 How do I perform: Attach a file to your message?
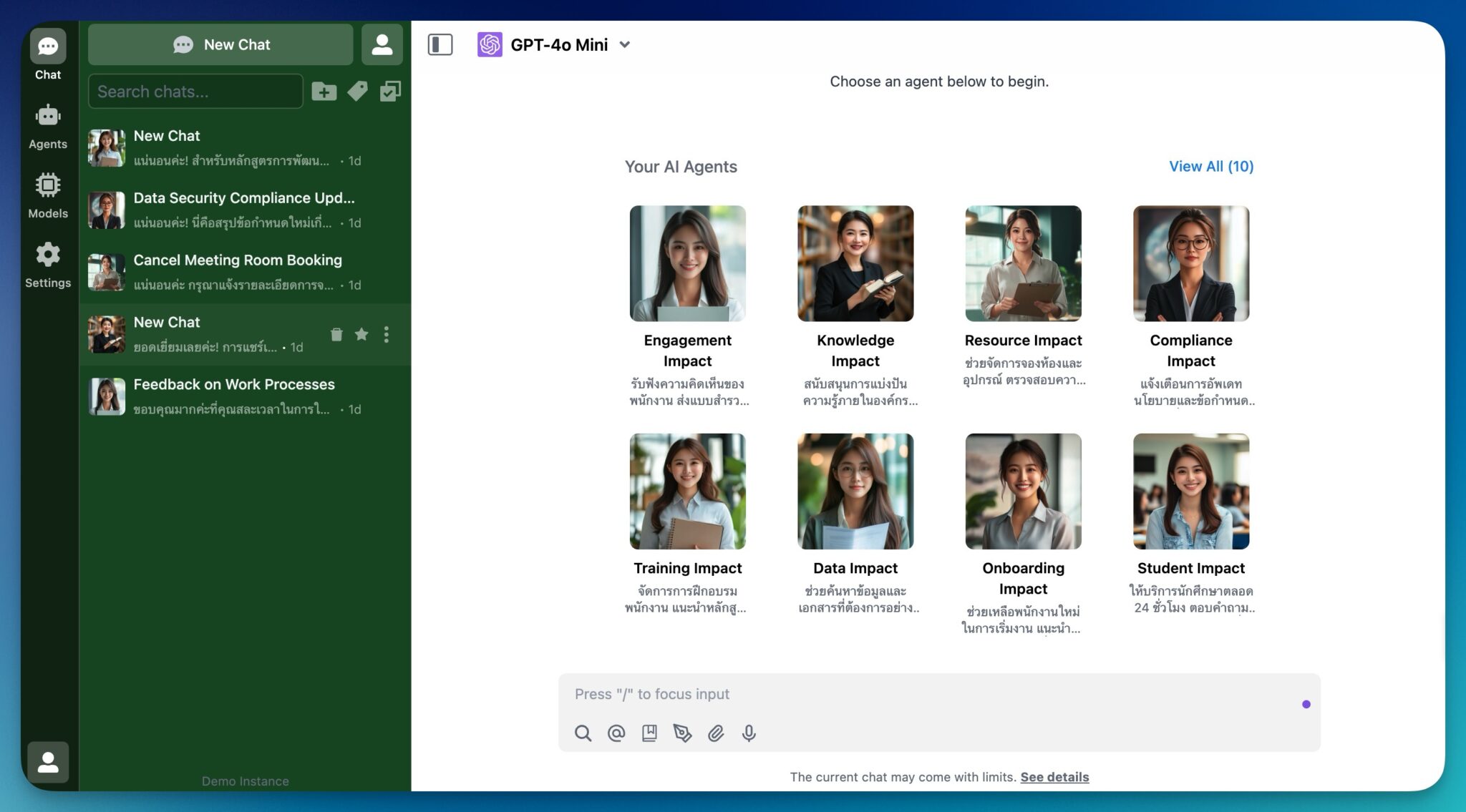(716, 733)
